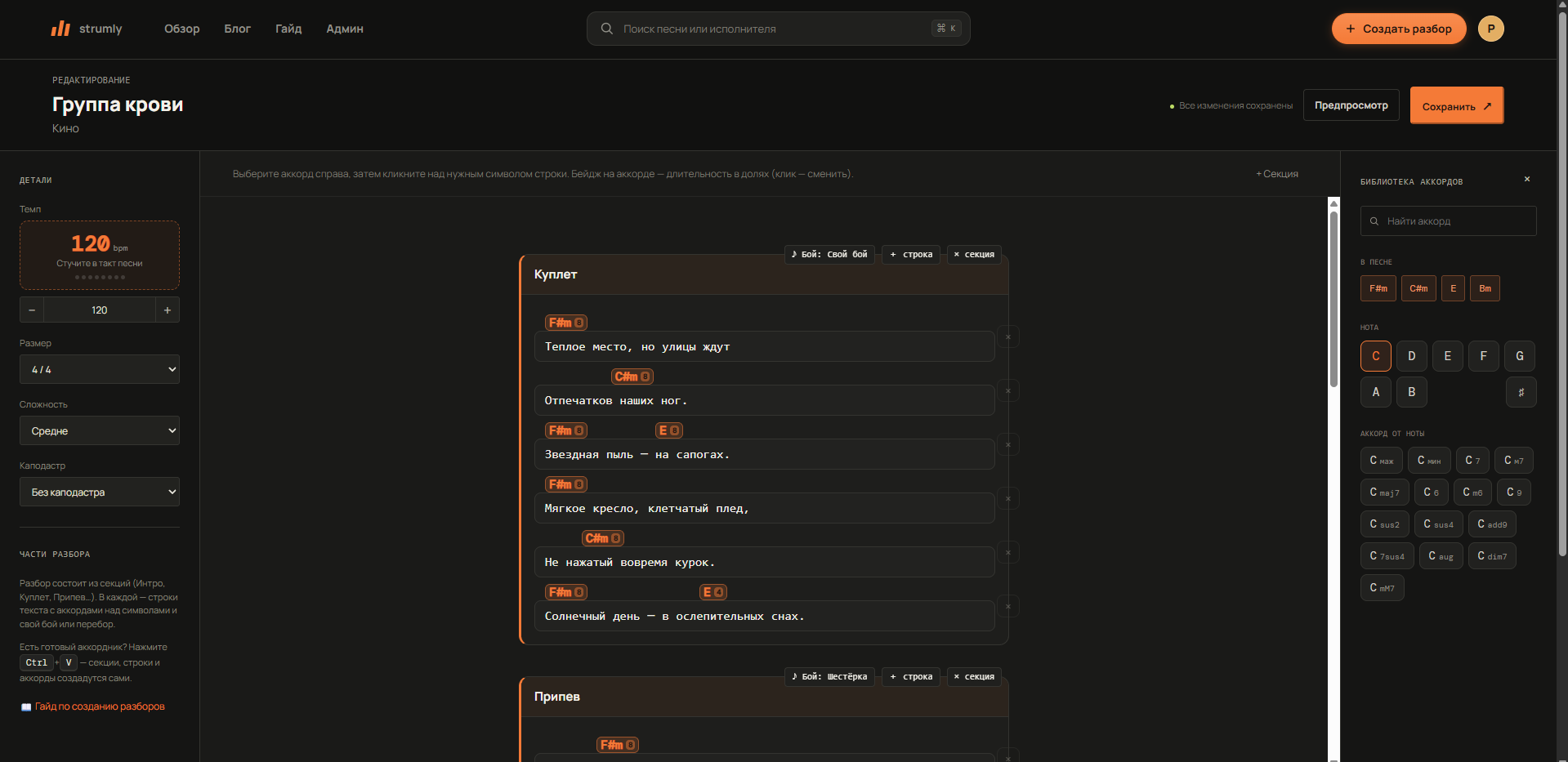Pick Bm from chords used in song

click(x=1485, y=288)
